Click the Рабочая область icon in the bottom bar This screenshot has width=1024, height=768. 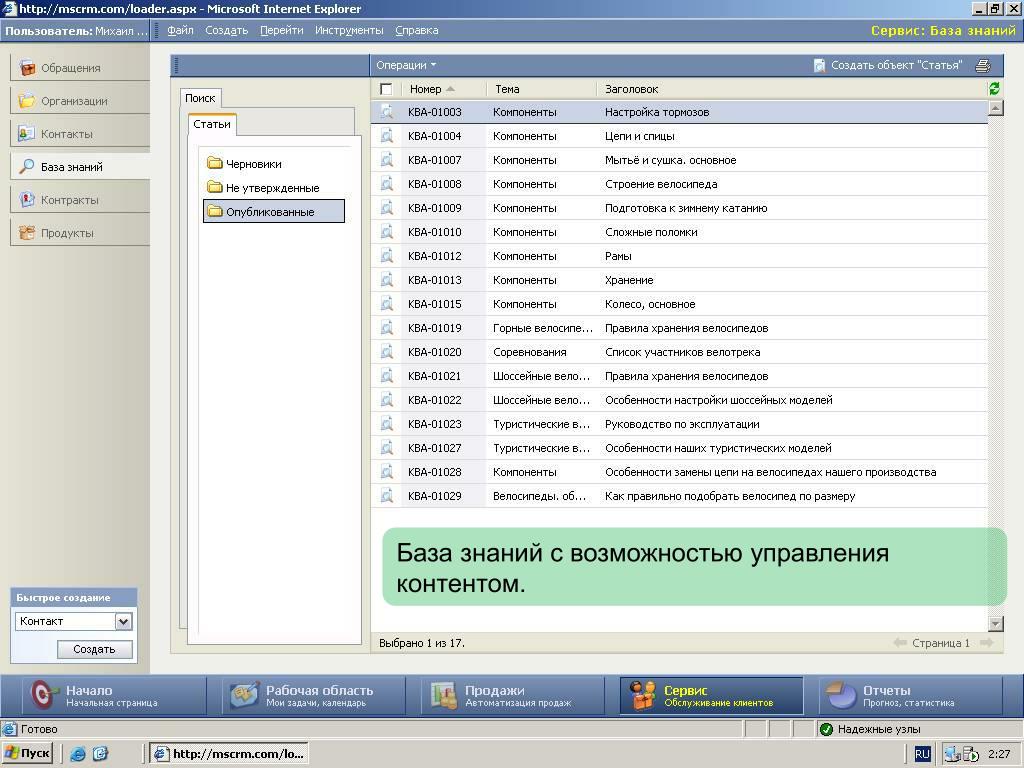[244, 696]
